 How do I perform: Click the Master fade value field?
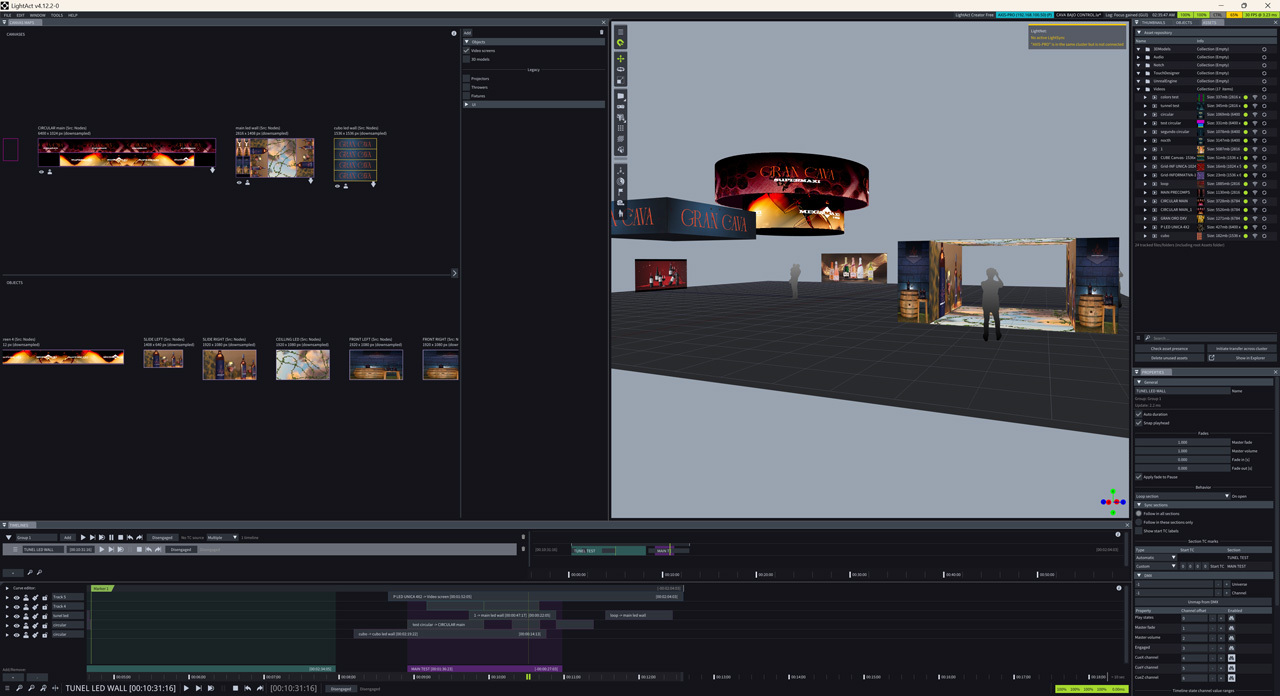tap(1182, 442)
